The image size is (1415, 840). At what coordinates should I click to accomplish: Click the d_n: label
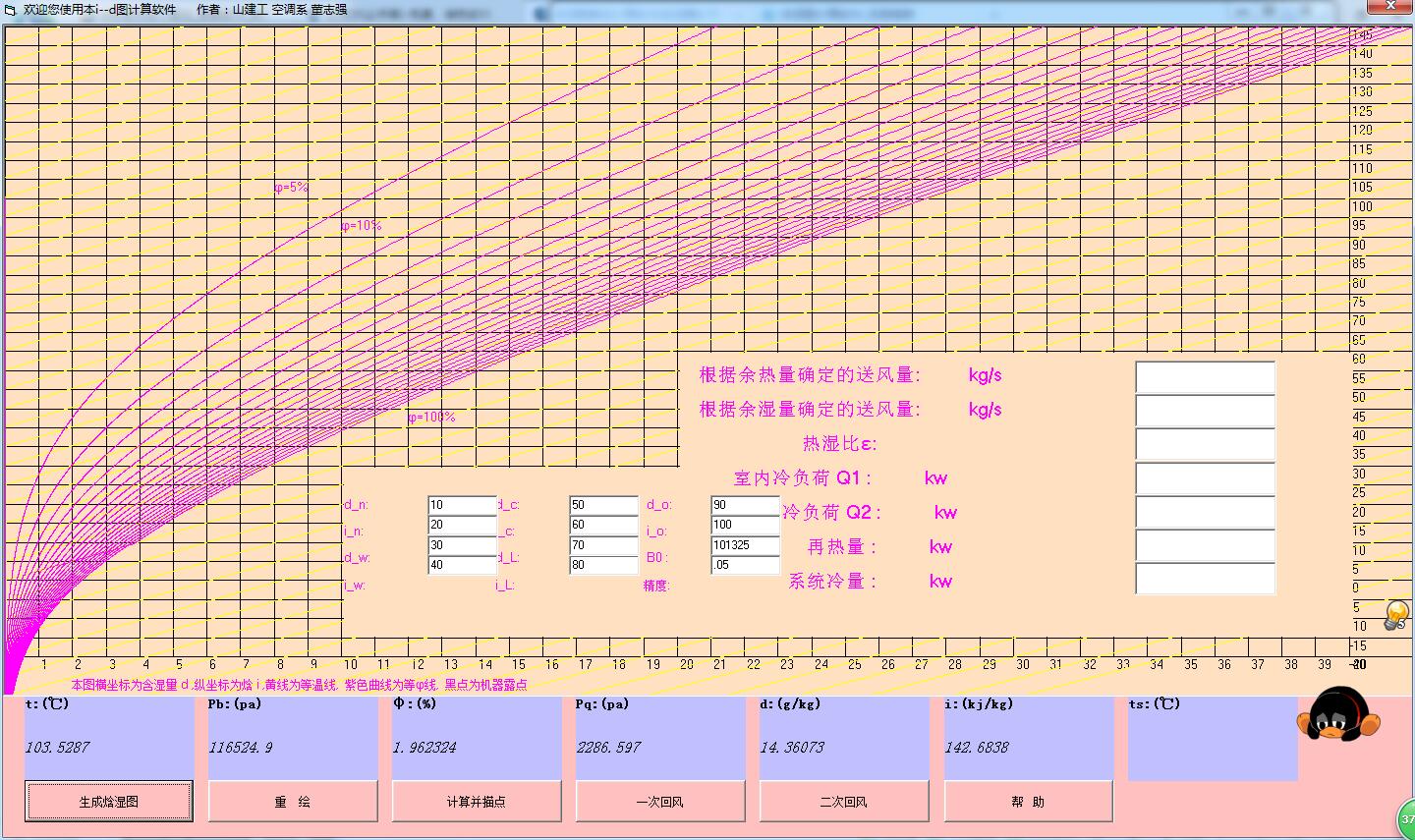[356, 505]
